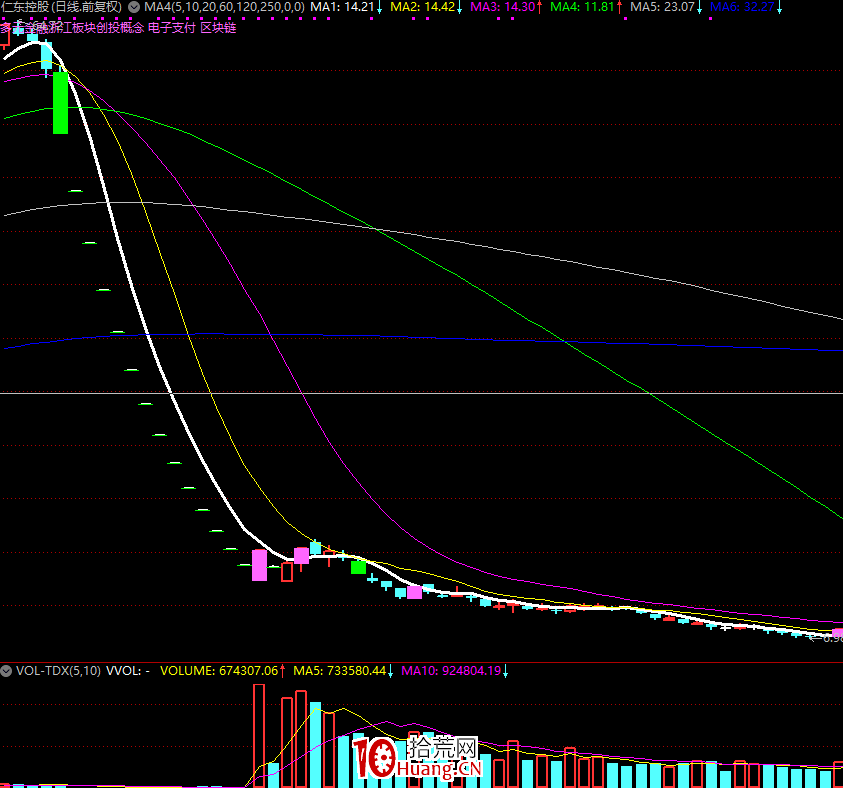Click the 6.96 price label at right edge

(x=832, y=638)
